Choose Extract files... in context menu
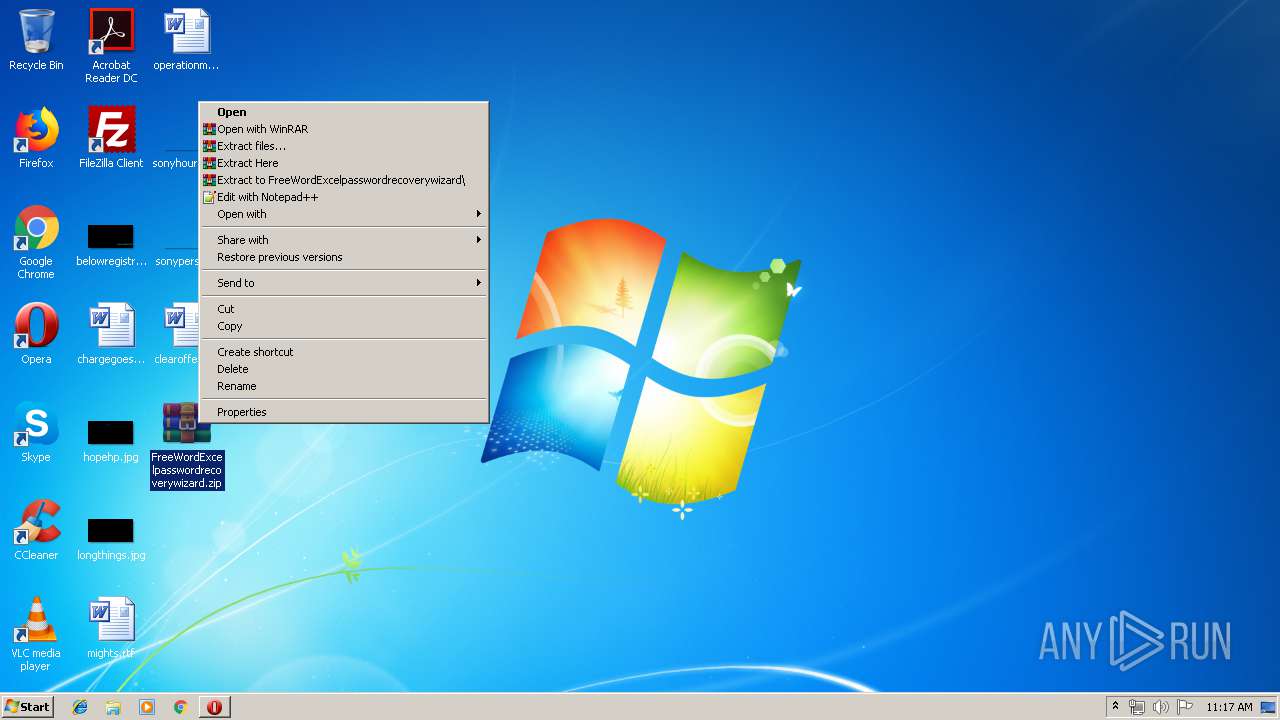 tap(344, 146)
